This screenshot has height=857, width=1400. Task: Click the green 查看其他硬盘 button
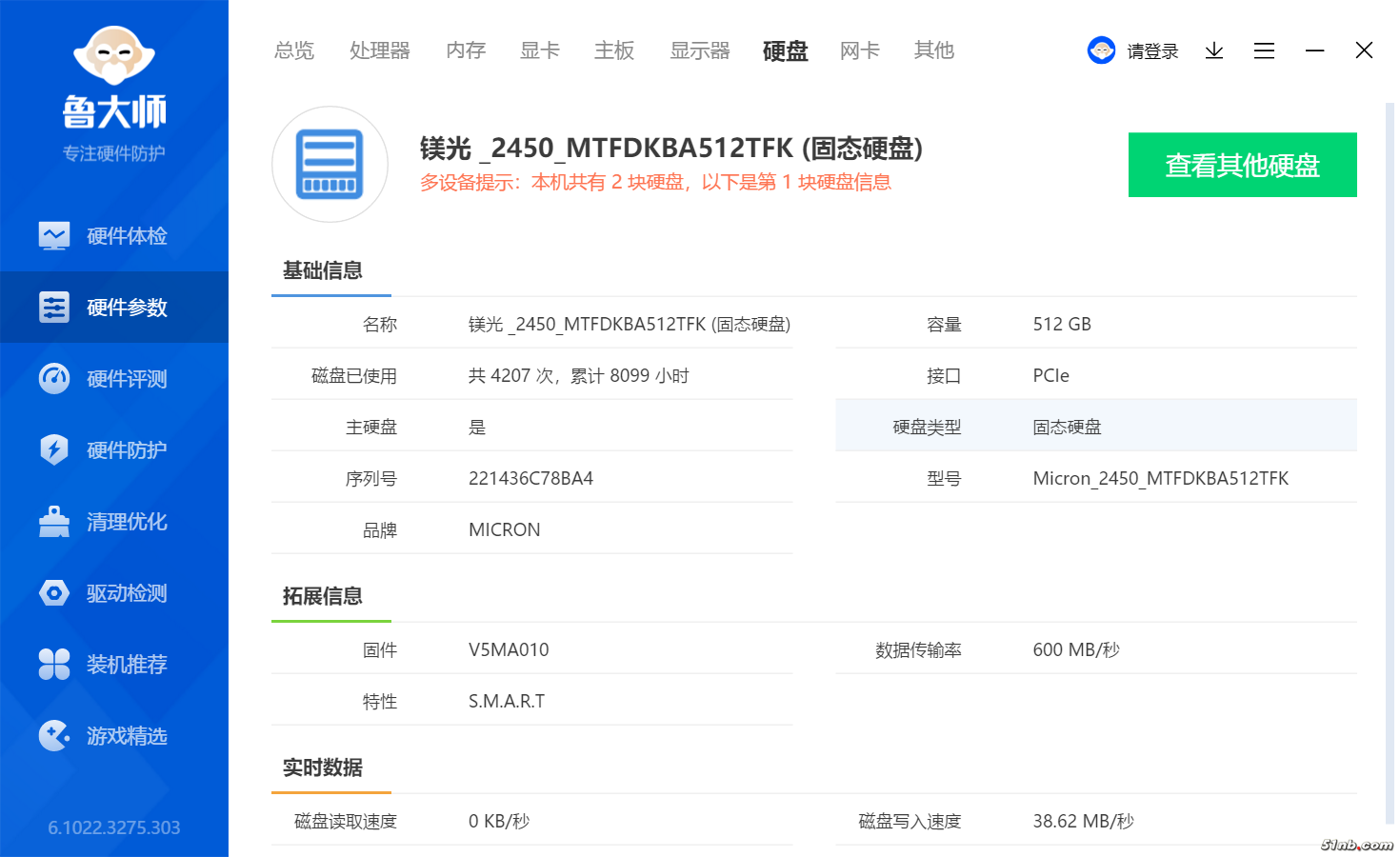tap(1242, 165)
